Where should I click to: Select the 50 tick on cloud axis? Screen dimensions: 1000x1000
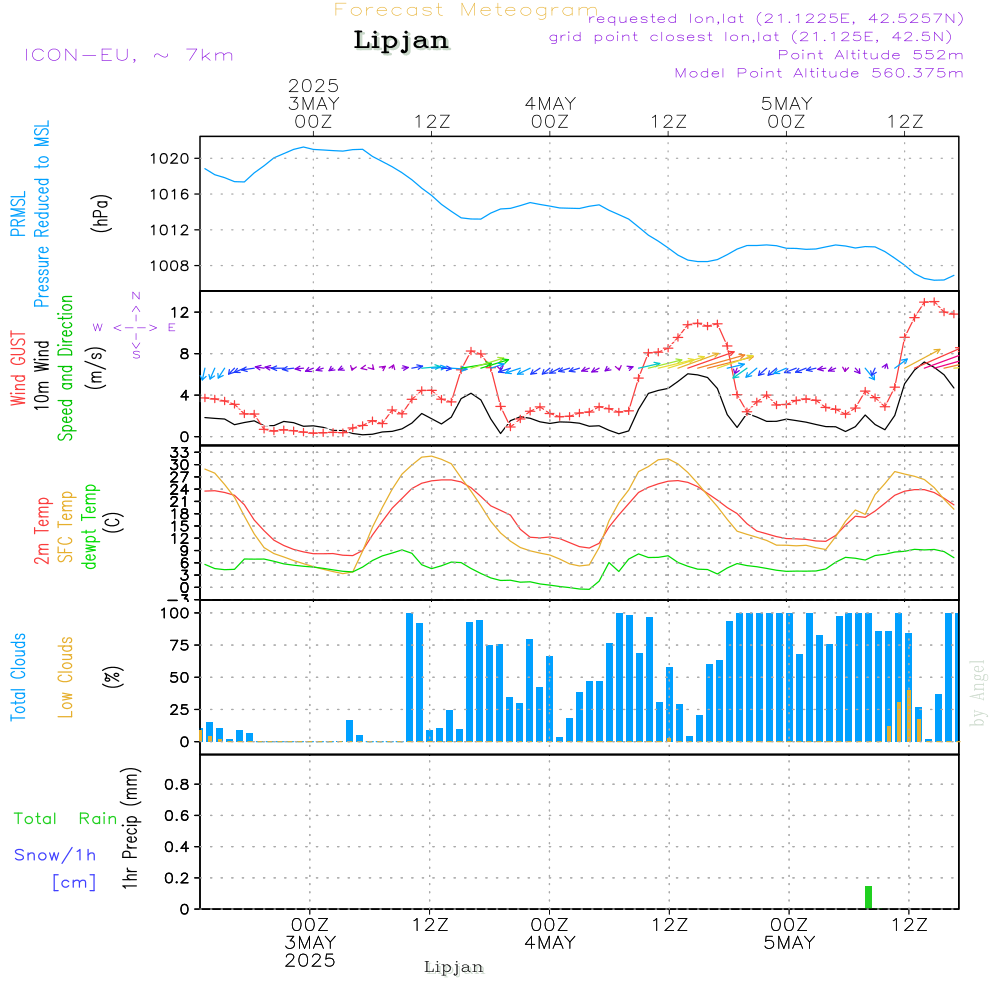[180, 678]
